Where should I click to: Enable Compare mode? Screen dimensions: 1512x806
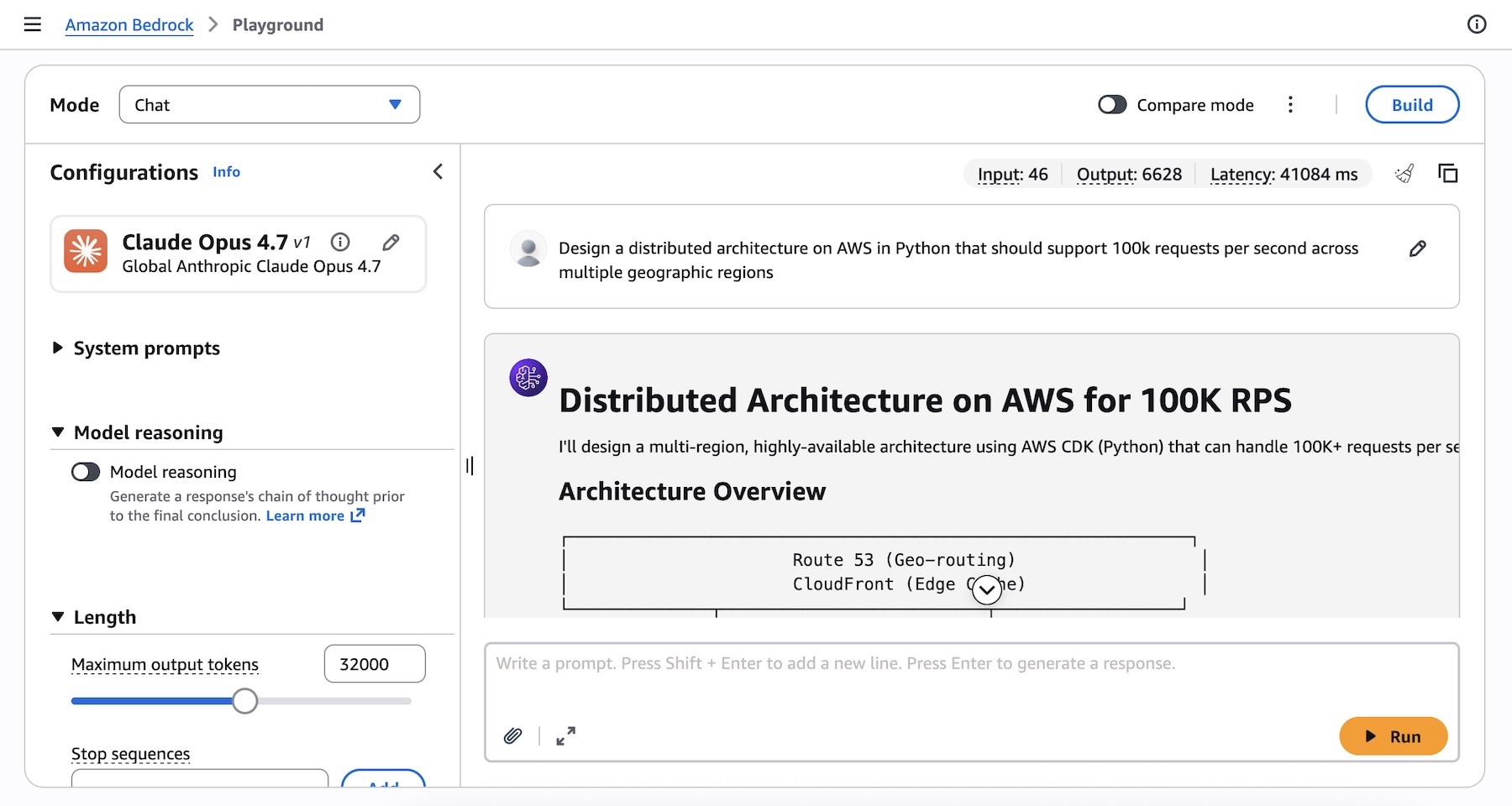point(1112,104)
